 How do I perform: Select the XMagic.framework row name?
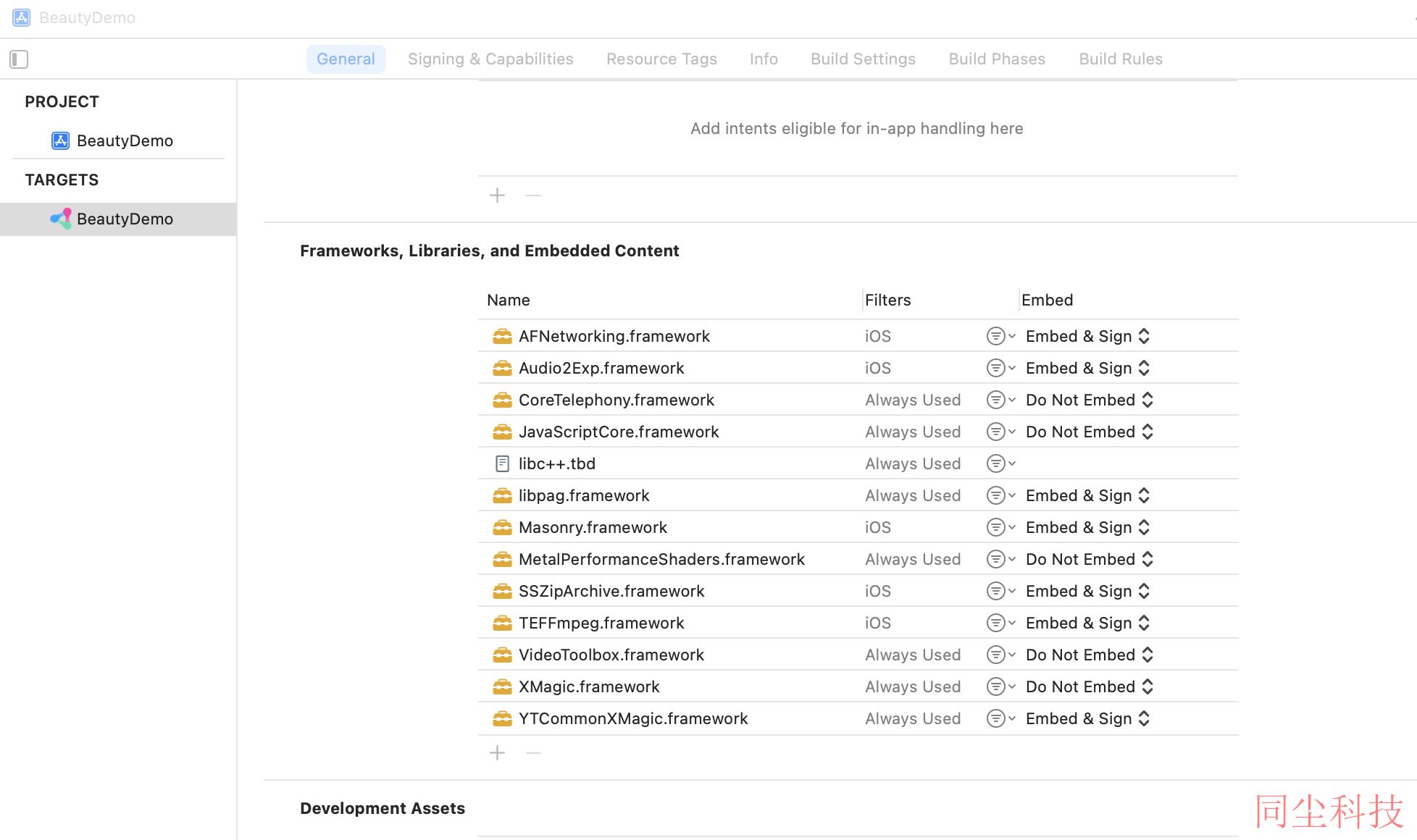[x=589, y=686]
